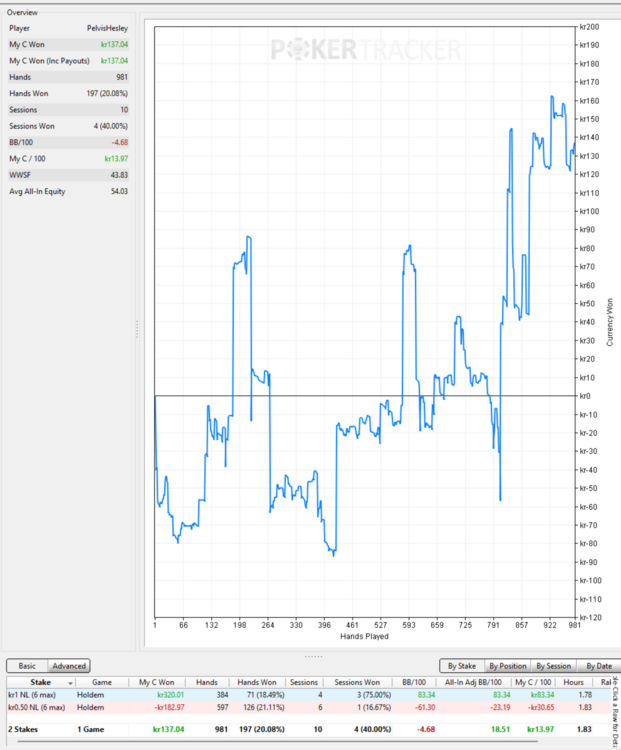This screenshot has width=621, height=750.
Task: Click the -61.30 BB/100 cell
Action: [x=425, y=707]
